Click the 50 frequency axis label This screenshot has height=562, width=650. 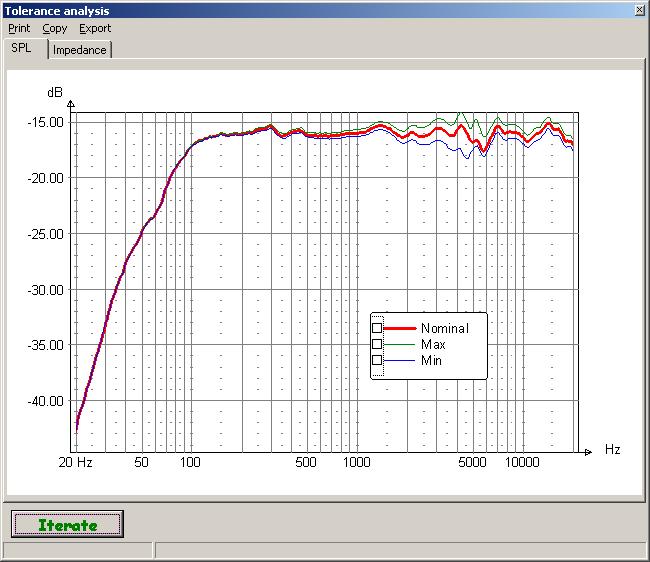click(141, 462)
